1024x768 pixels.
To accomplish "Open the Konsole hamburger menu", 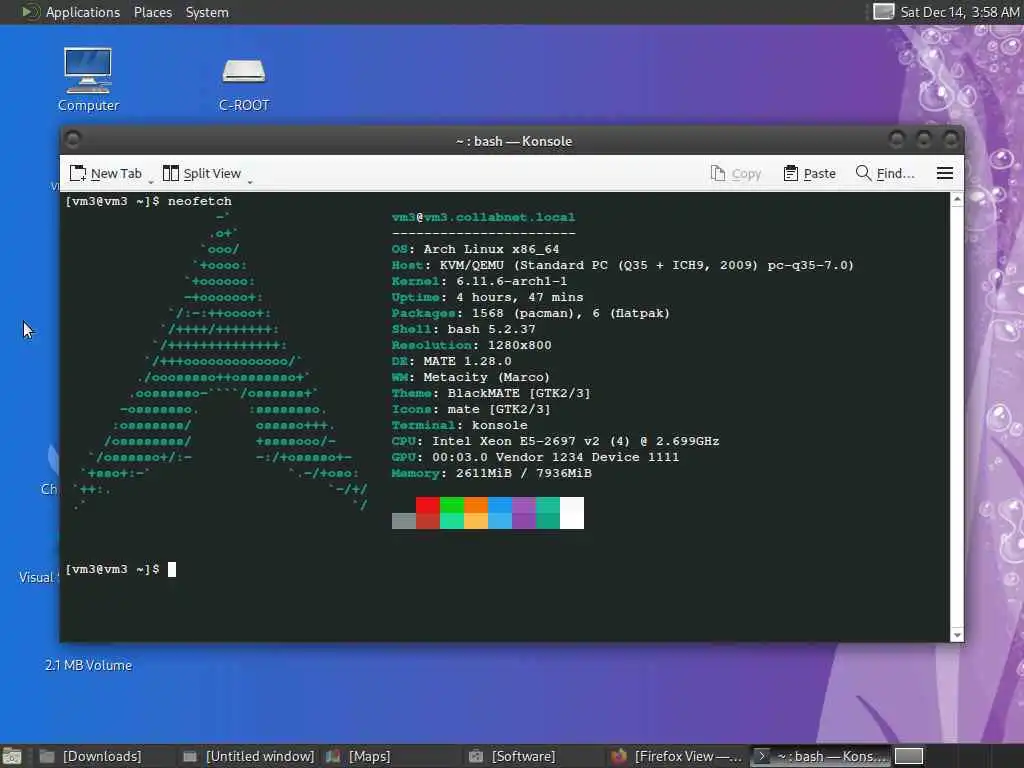I will click(944, 173).
